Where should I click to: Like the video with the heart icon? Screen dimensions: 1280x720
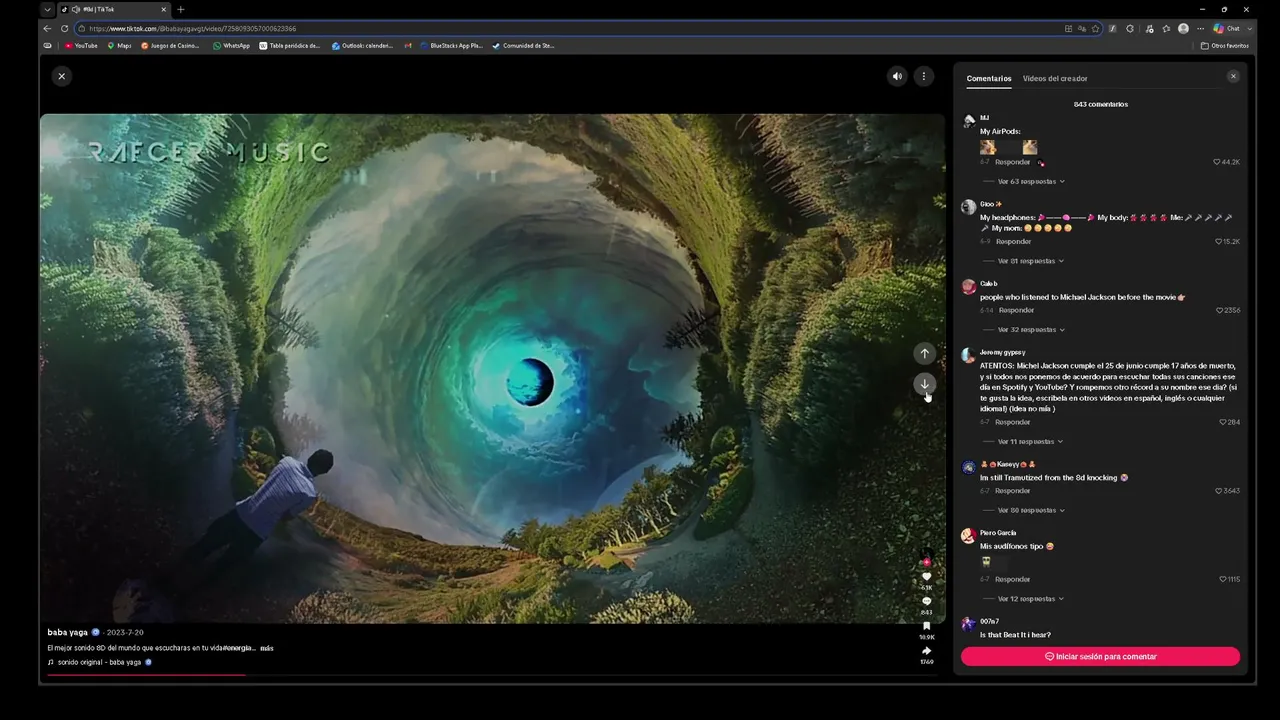pos(926,576)
